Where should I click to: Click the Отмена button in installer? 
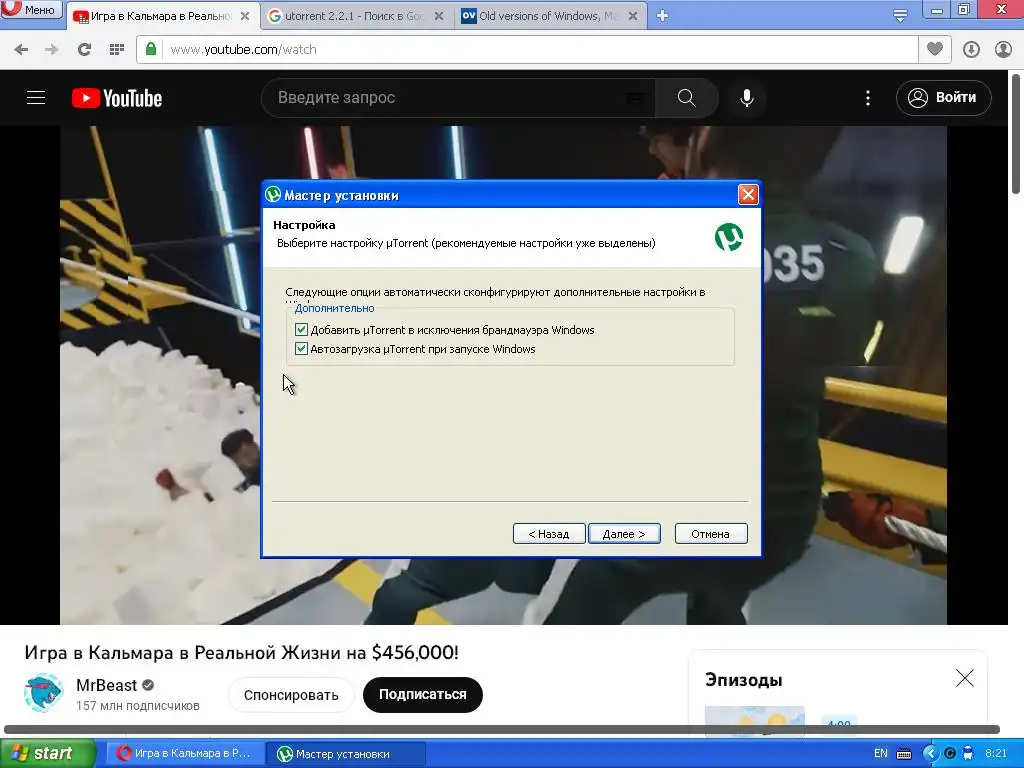[x=711, y=534]
